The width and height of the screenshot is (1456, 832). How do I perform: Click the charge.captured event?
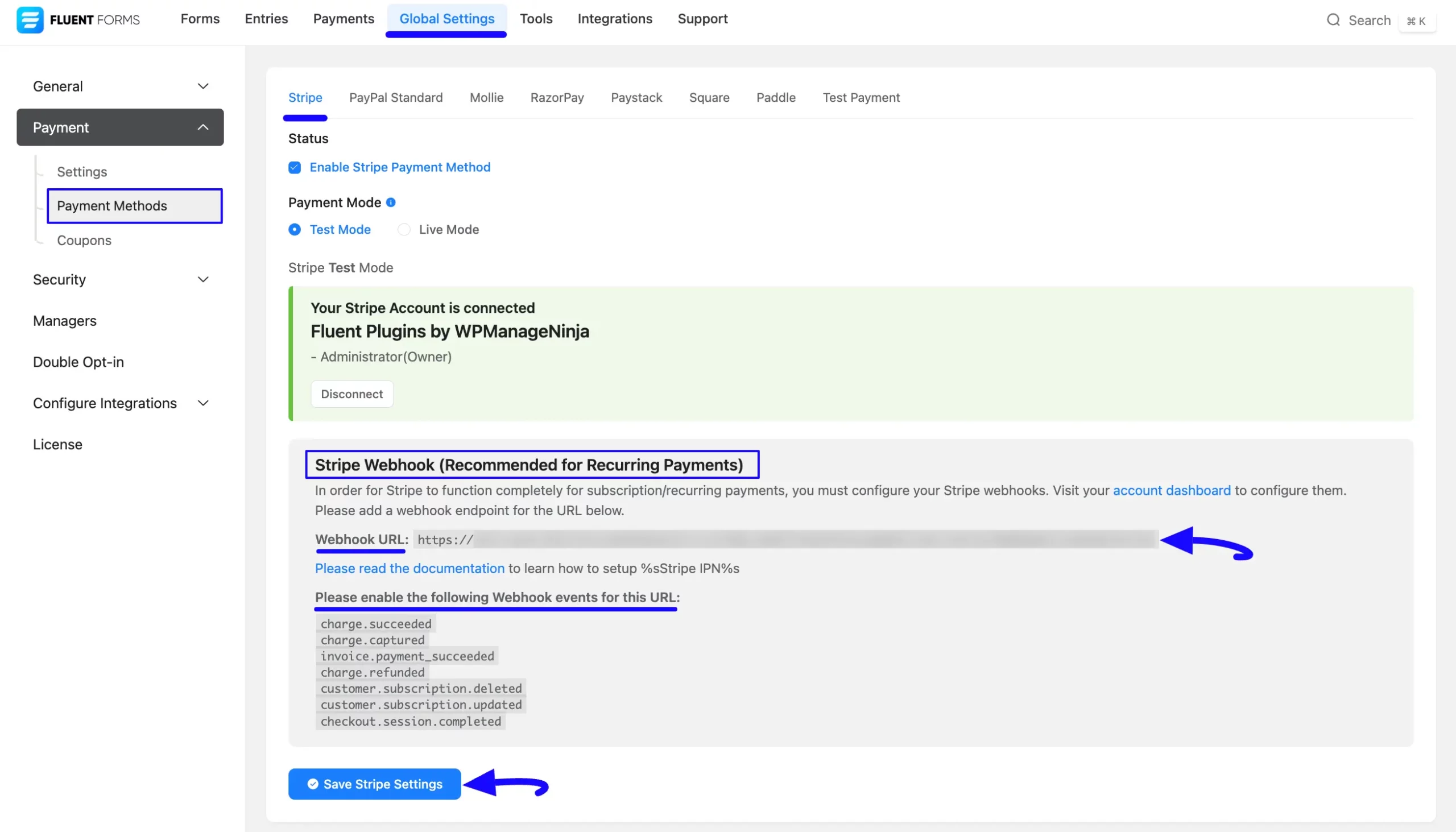[373, 640]
